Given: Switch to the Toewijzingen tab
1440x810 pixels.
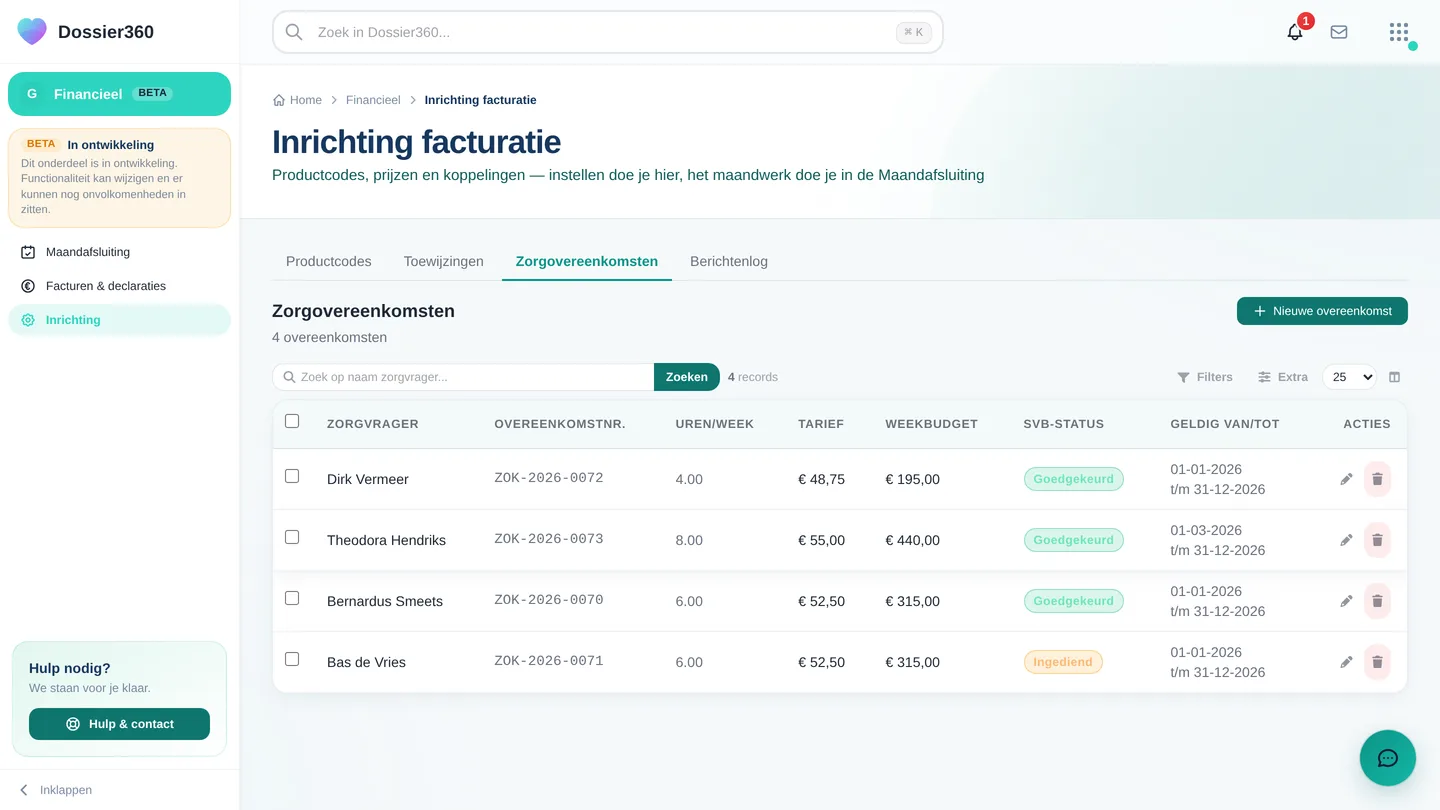Looking at the screenshot, I should click(444, 261).
